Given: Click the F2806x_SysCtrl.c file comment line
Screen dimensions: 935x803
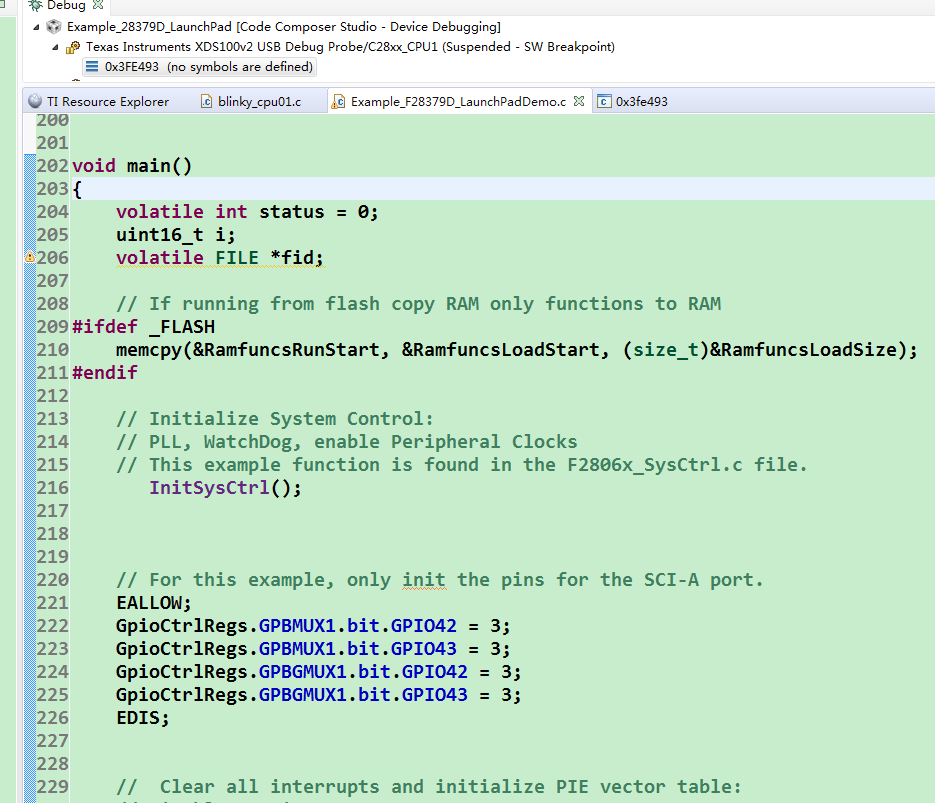Looking at the screenshot, I should [462, 465].
